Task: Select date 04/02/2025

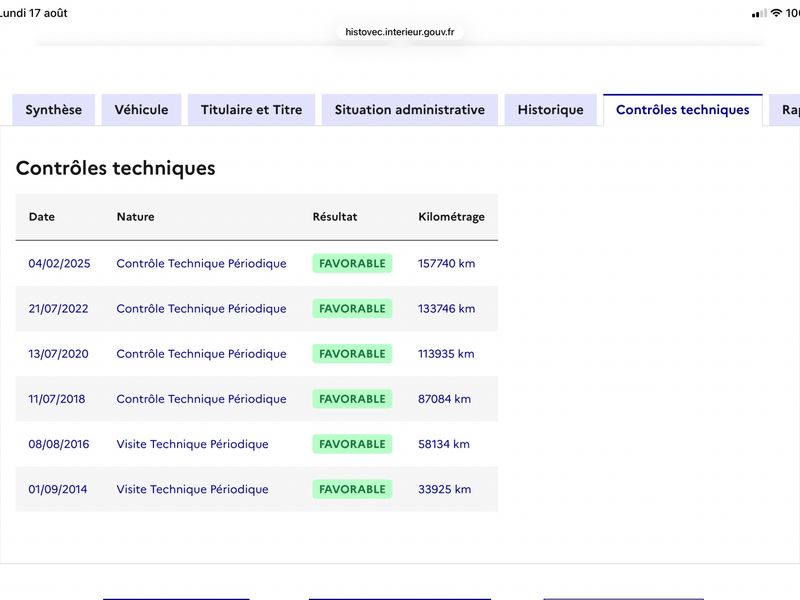Action: (59, 264)
